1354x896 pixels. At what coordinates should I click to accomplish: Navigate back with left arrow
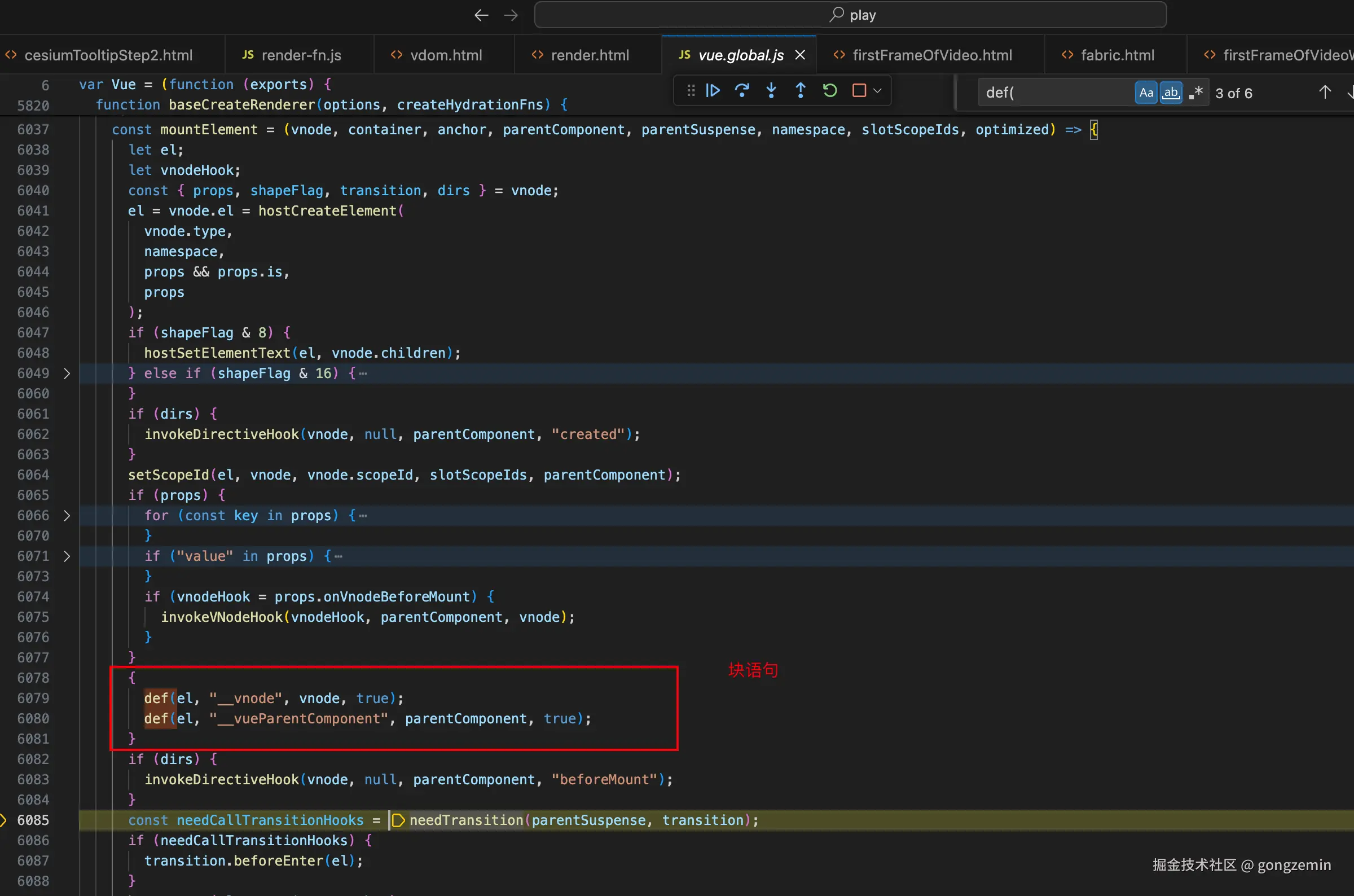click(x=481, y=15)
